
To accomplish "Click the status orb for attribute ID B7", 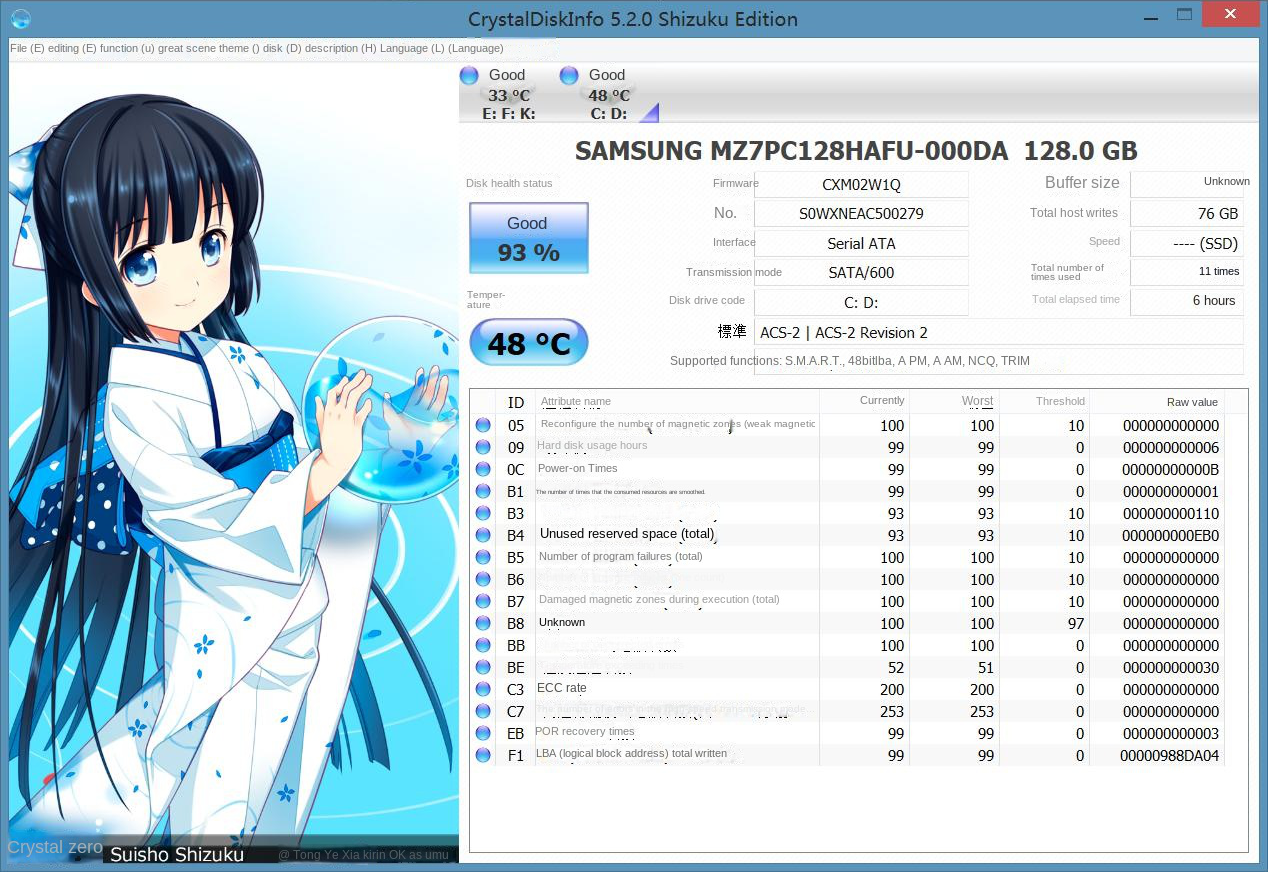I will pyautogui.click(x=483, y=602).
